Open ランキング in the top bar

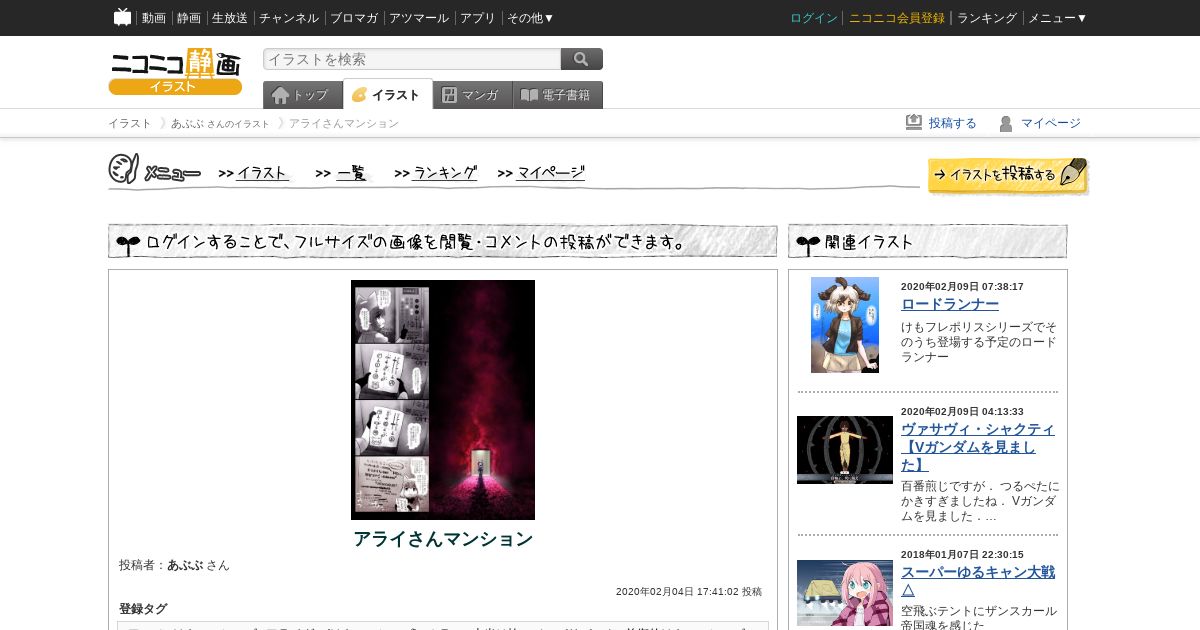(987, 18)
